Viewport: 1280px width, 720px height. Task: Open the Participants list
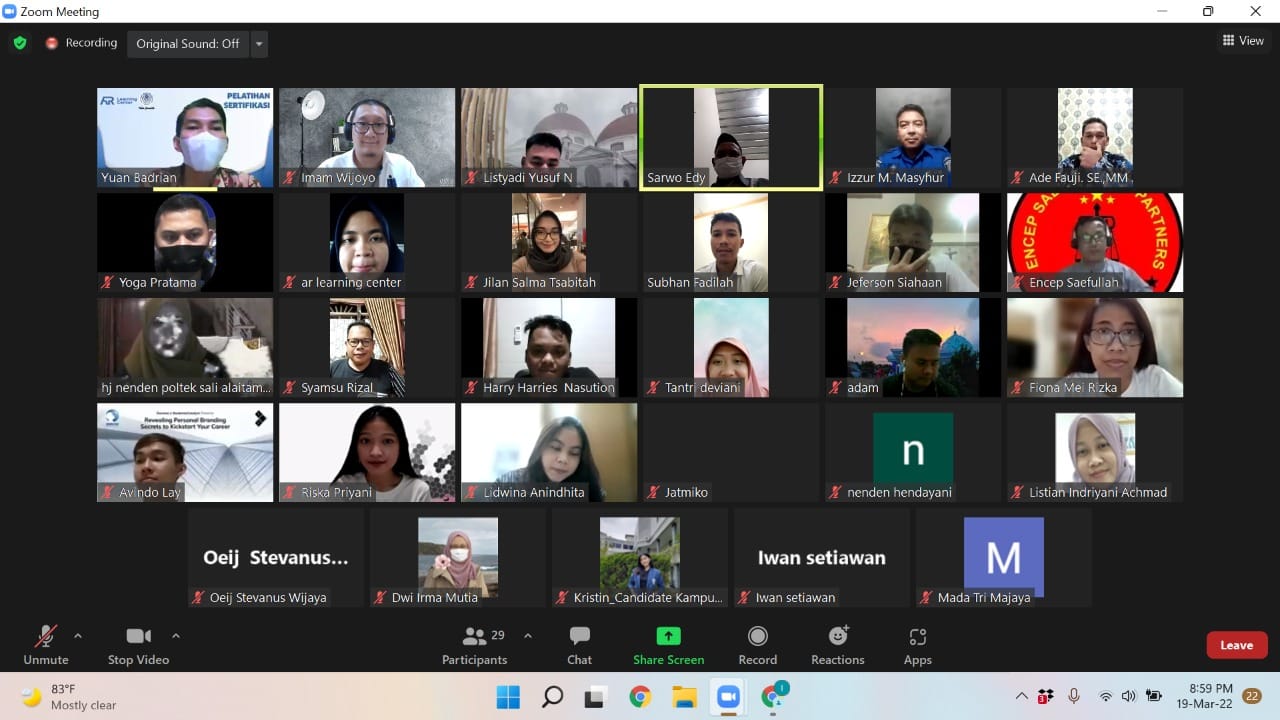(475, 645)
